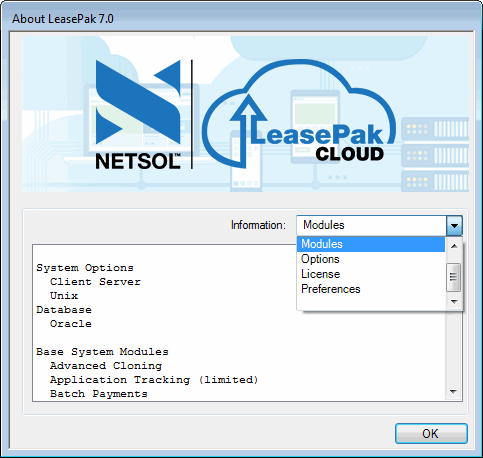Click the About LeasePak 7.0 title bar
This screenshot has height=458, width=483.
point(241,19)
